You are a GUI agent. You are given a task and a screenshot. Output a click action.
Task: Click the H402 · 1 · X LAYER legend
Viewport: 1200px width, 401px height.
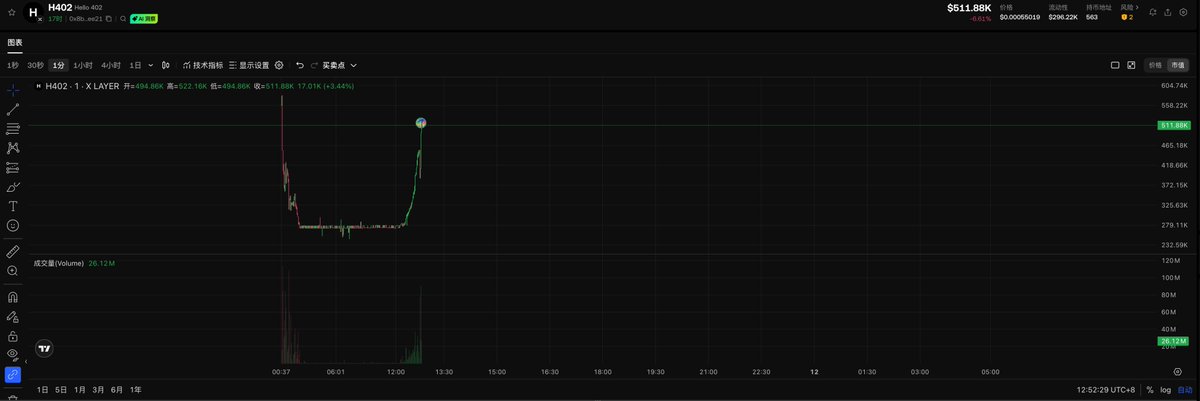click(x=84, y=86)
